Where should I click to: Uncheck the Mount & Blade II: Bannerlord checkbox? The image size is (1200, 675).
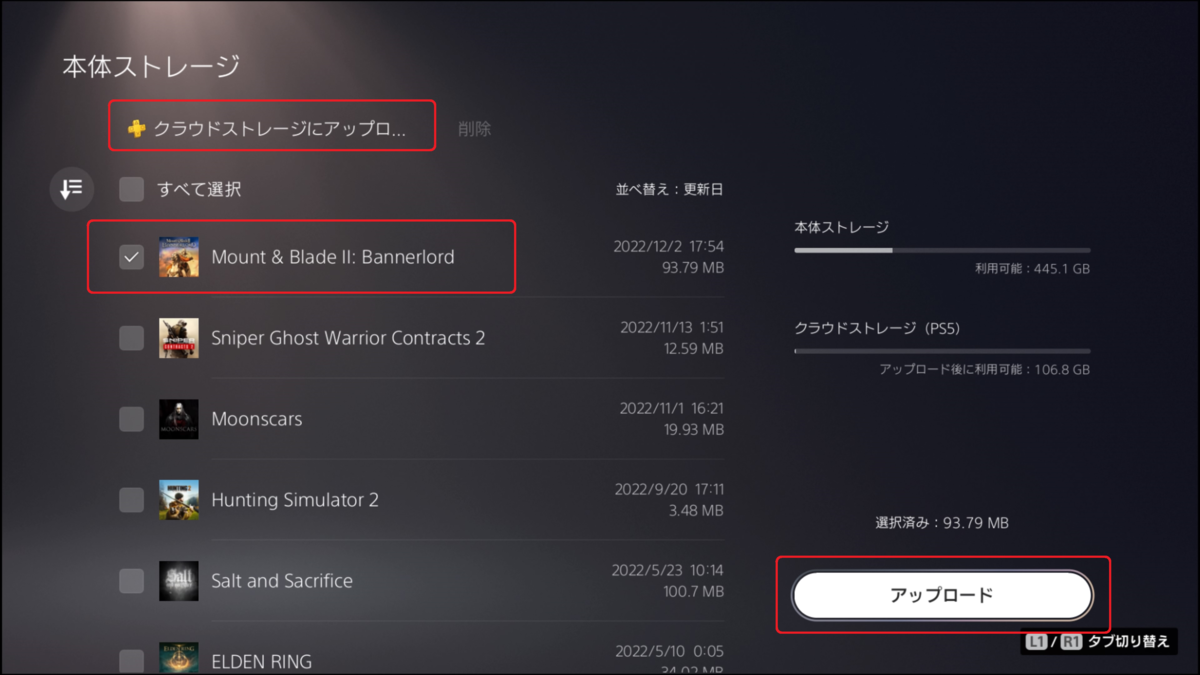(x=131, y=257)
